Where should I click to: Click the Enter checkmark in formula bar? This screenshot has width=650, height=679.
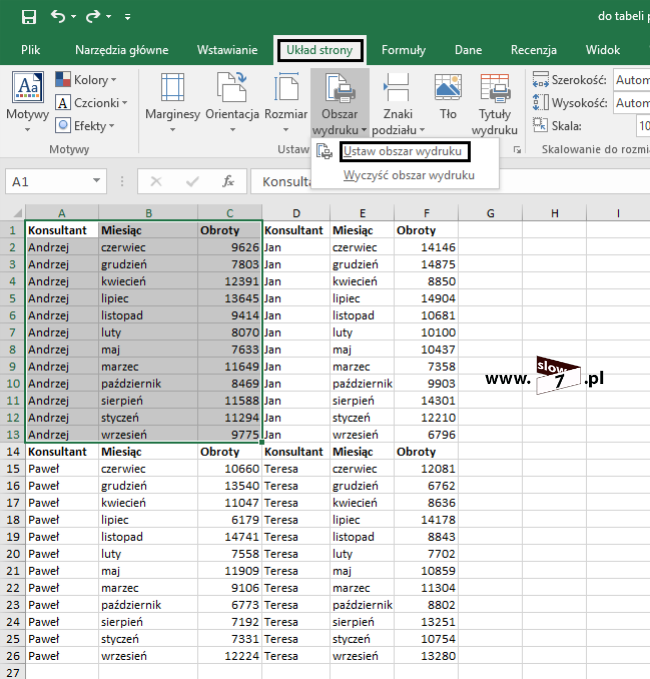pyautogui.click(x=192, y=181)
